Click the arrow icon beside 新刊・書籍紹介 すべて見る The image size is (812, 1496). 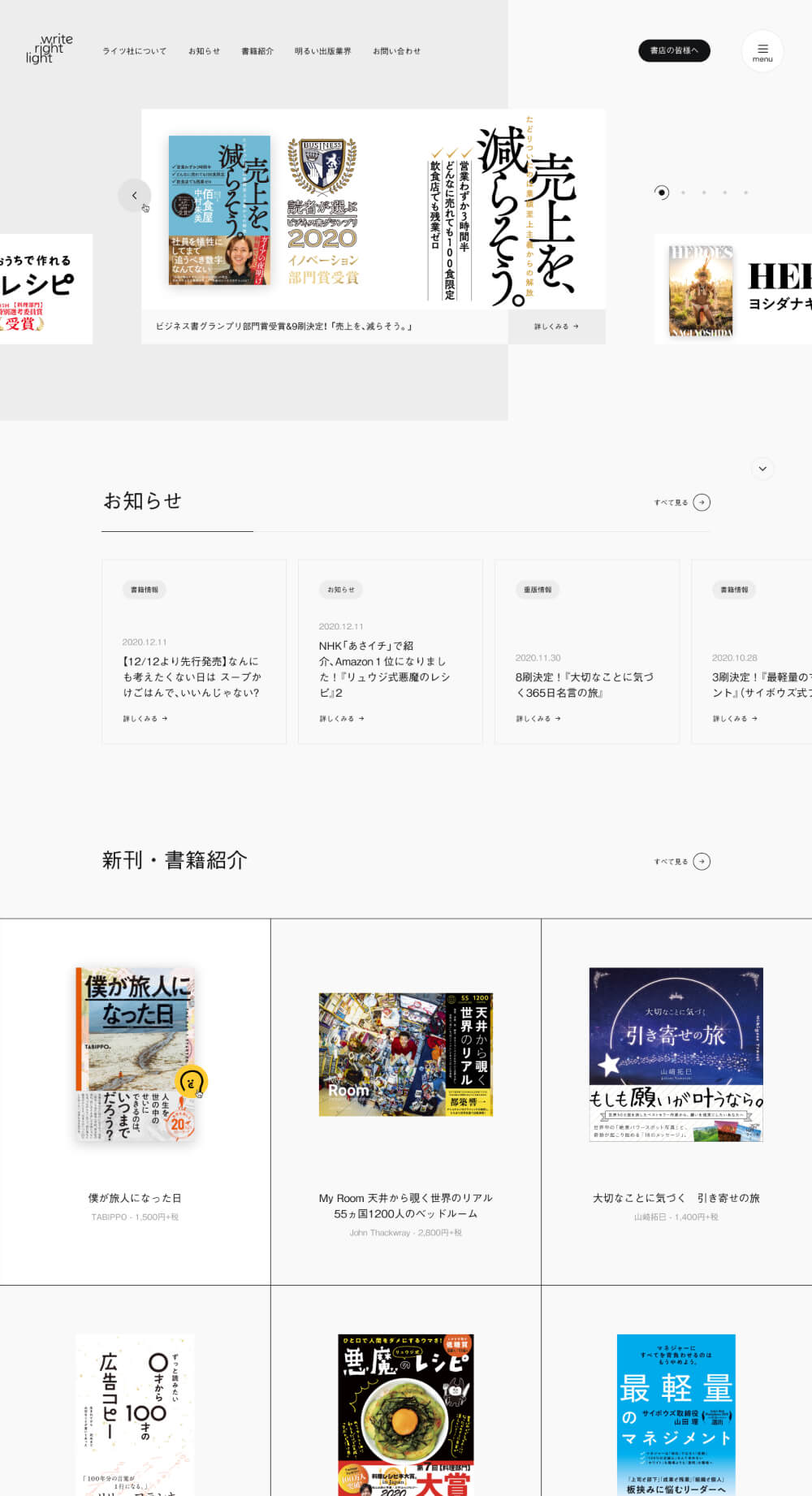click(x=702, y=862)
